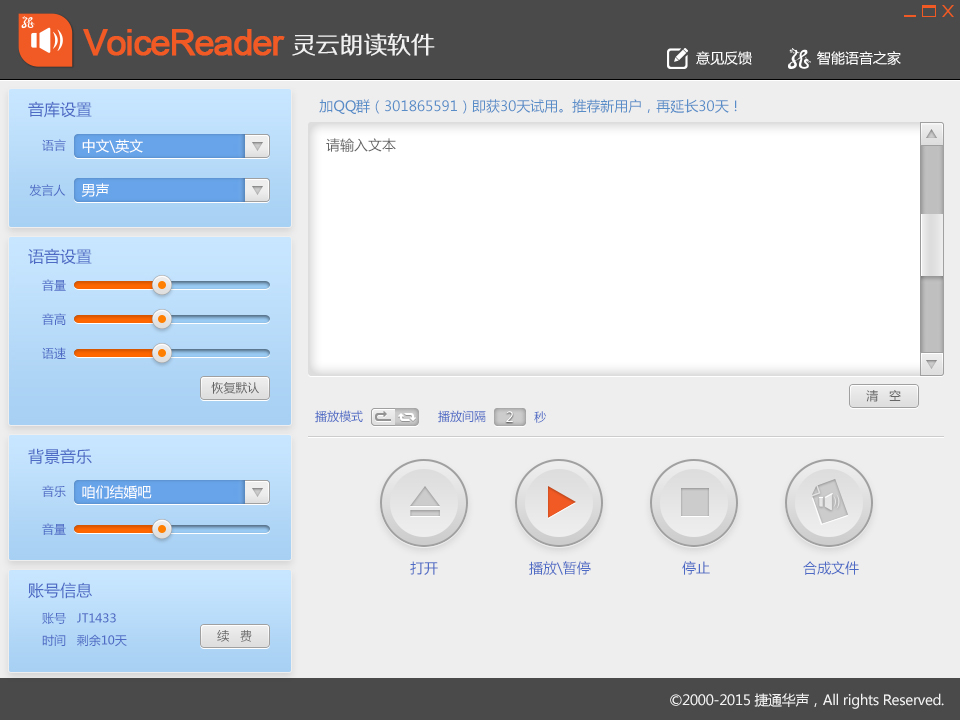Click the VoiceReader speaker logo
The width and height of the screenshot is (960, 720).
pyautogui.click(x=45, y=40)
